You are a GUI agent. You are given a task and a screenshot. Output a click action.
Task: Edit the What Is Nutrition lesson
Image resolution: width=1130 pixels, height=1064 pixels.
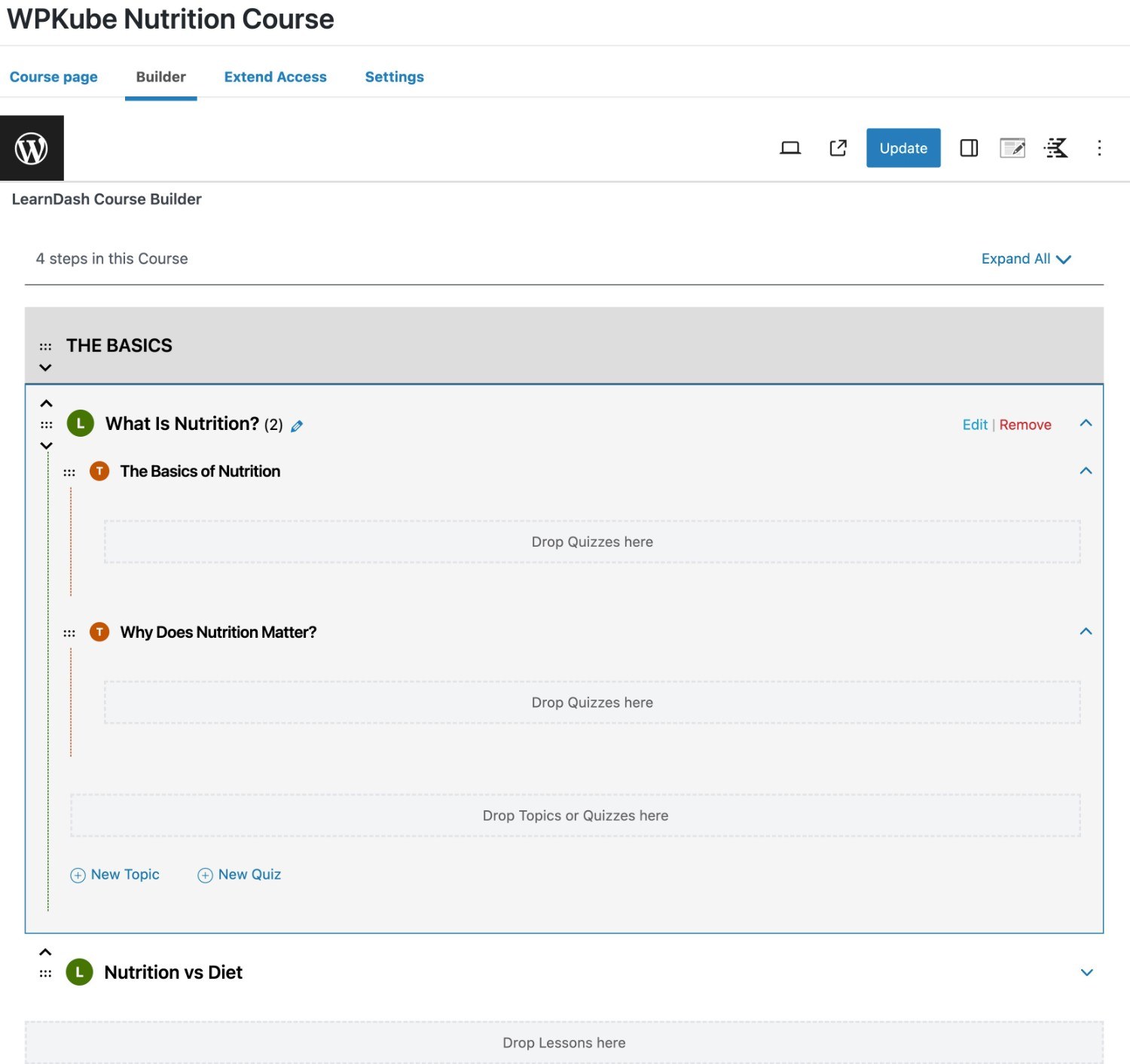tap(975, 425)
